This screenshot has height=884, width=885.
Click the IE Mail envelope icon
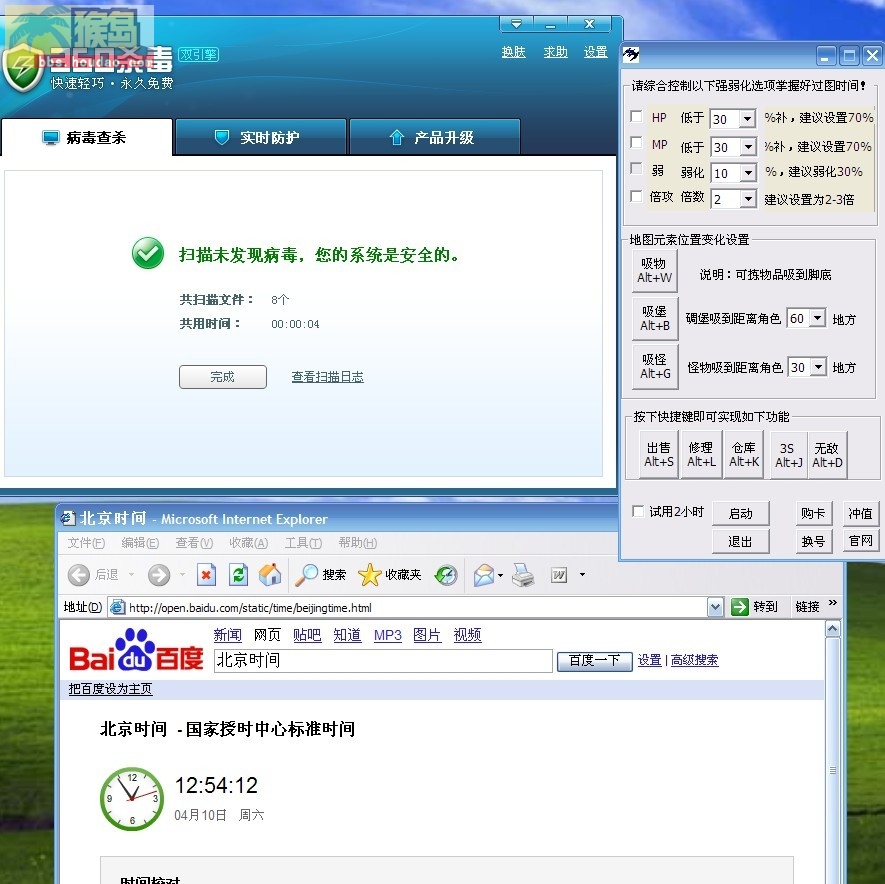click(484, 575)
